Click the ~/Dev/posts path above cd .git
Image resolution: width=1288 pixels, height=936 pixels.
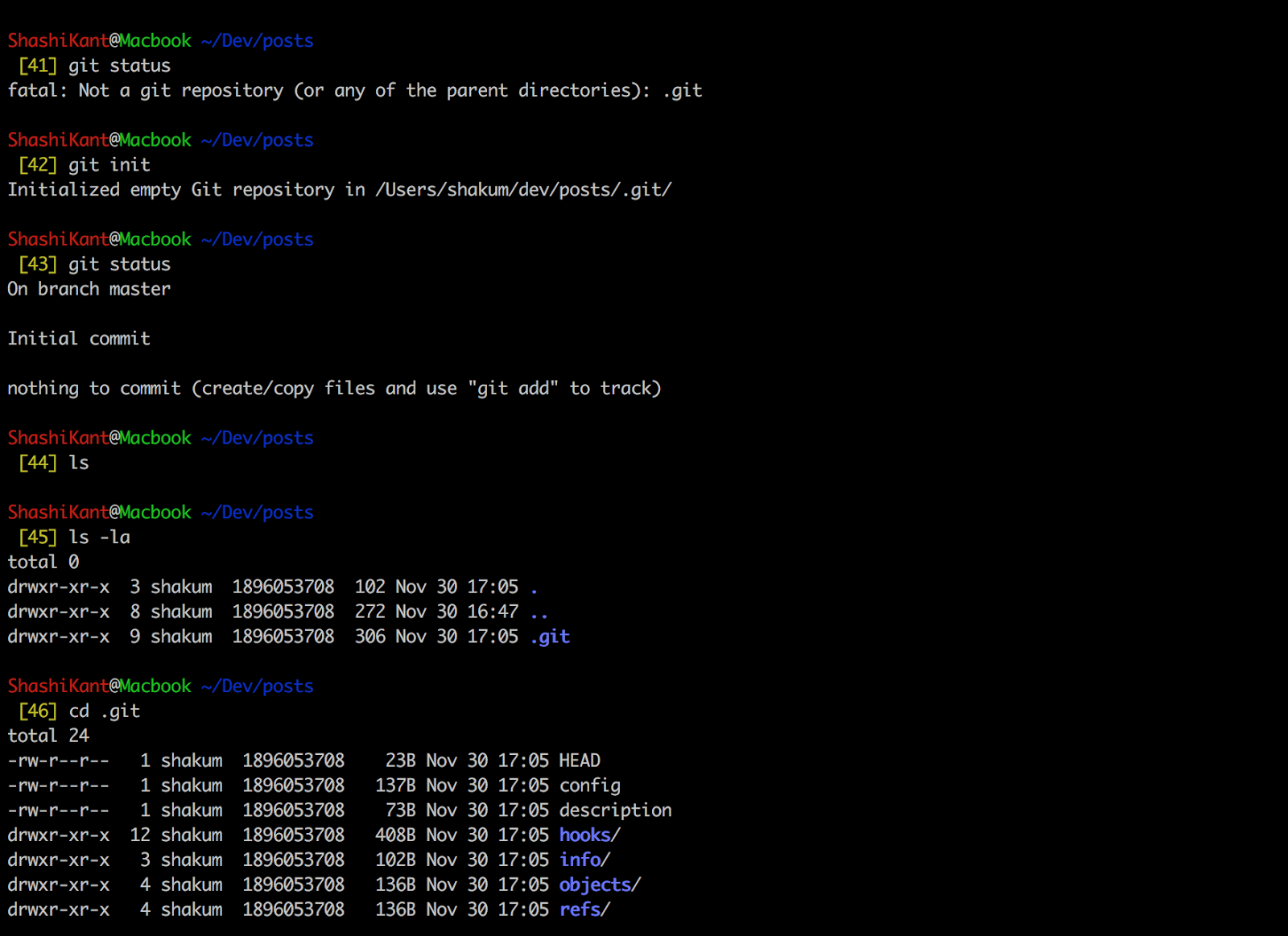[x=256, y=686]
